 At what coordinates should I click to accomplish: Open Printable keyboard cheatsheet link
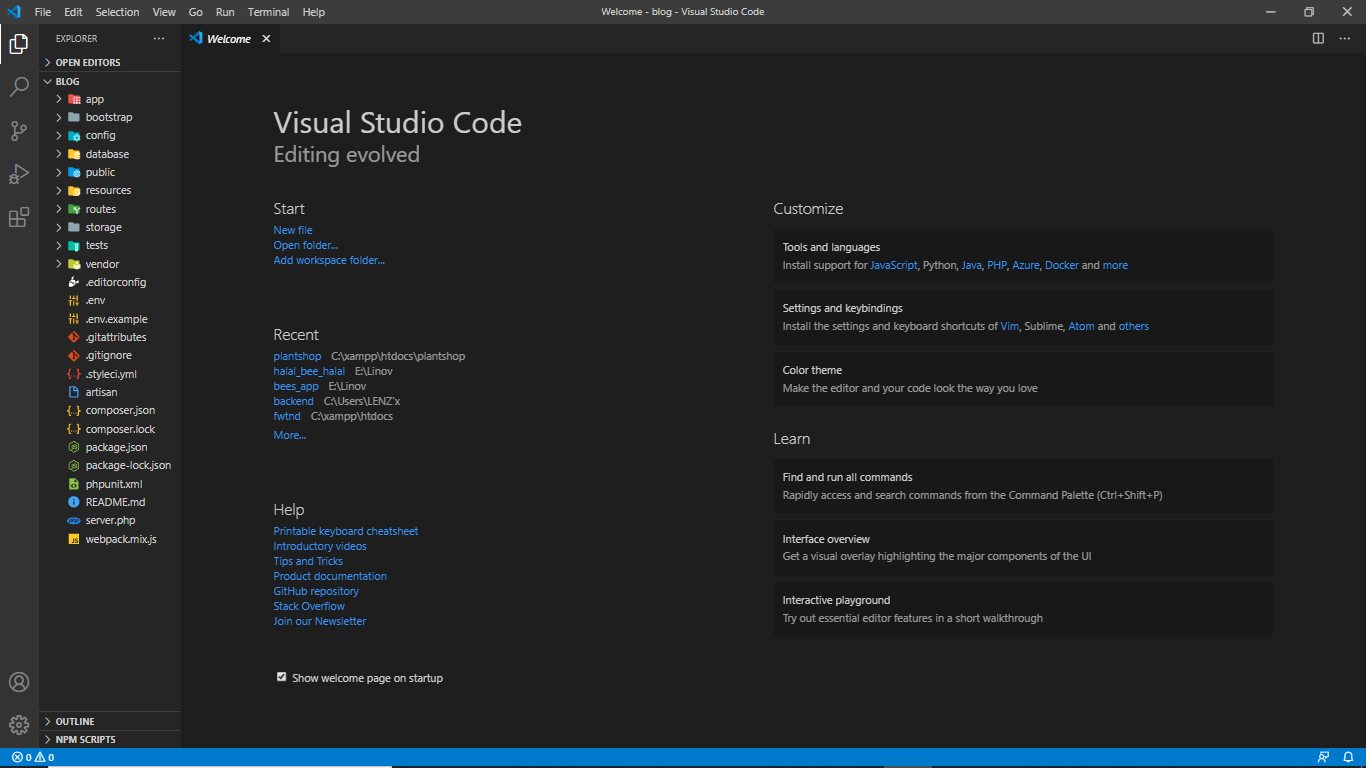(x=346, y=531)
